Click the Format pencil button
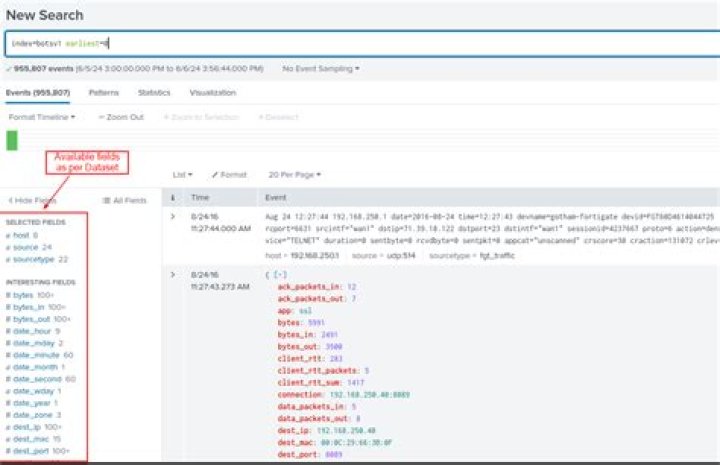This screenshot has height=465, width=720. pos(229,174)
